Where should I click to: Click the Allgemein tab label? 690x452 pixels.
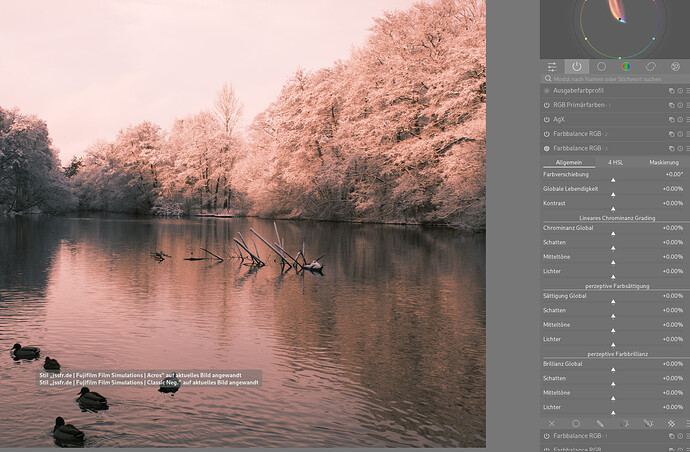click(x=568, y=162)
